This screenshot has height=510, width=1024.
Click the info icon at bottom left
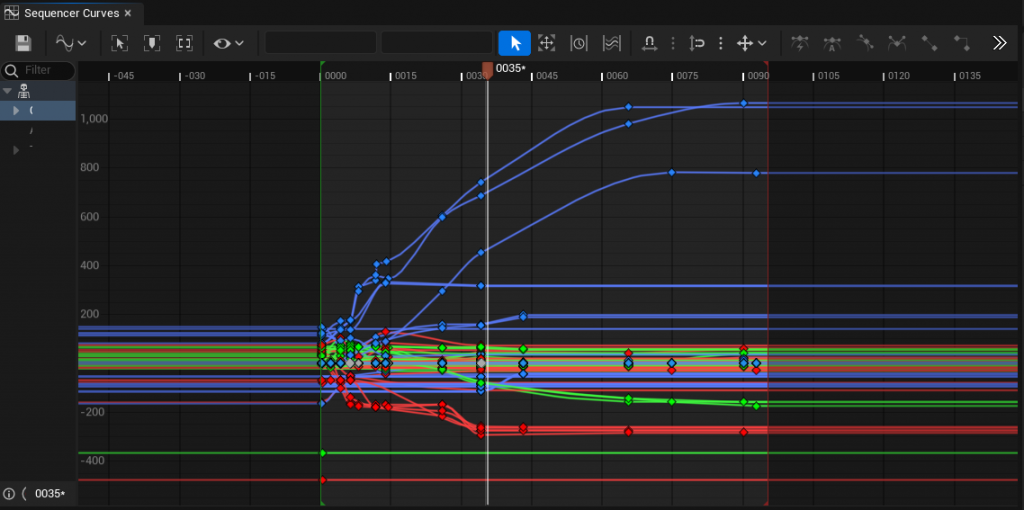8,494
